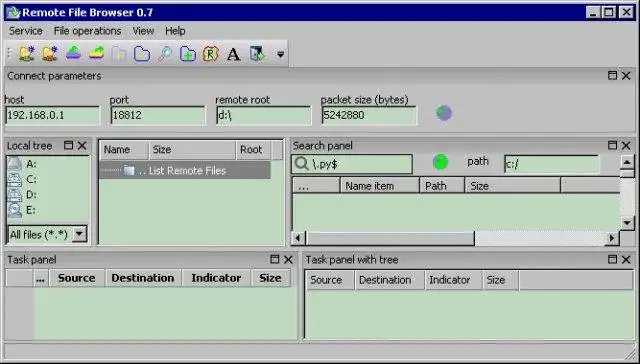This screenshot has width=640, height=364.
Task: Create new folder with the green plus icon
Action: pyautogui.click(x=188, y=53)
